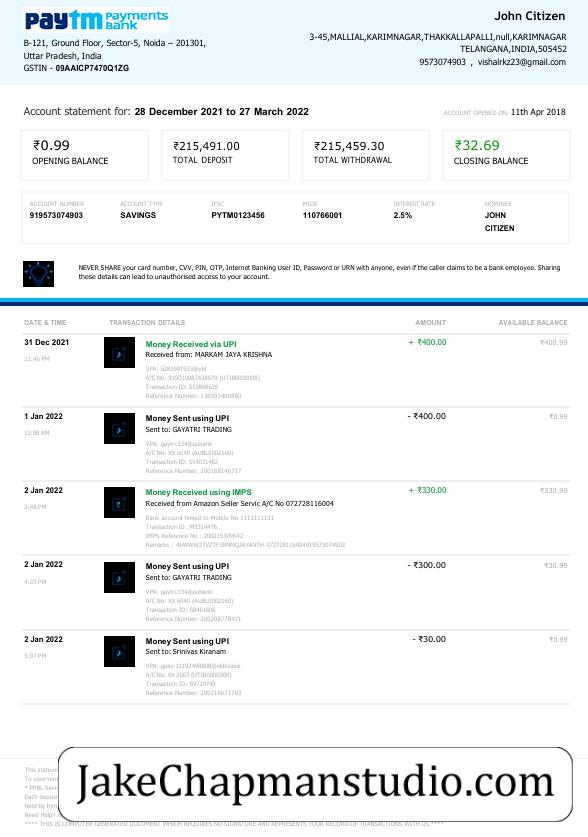
Task: Select the Total Deposit card
Action: coord(225,155)
